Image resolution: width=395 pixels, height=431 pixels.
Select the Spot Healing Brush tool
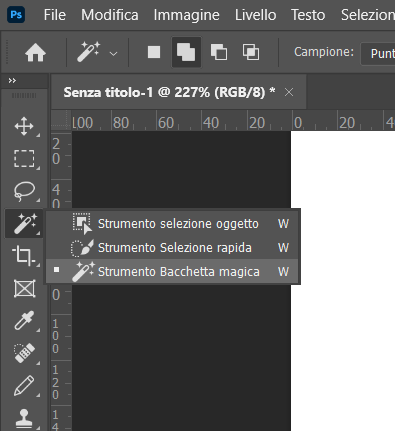tap(24, 352)
